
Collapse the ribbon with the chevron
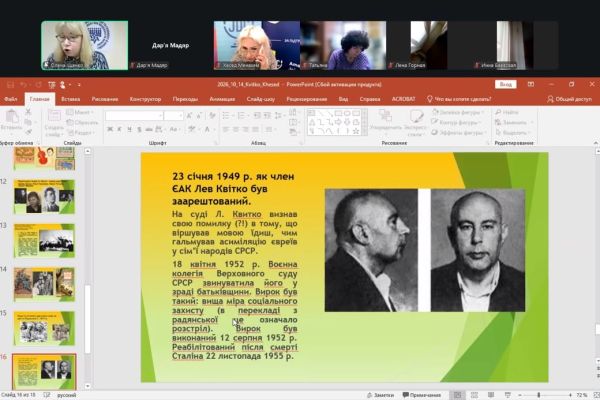(596, 143)
